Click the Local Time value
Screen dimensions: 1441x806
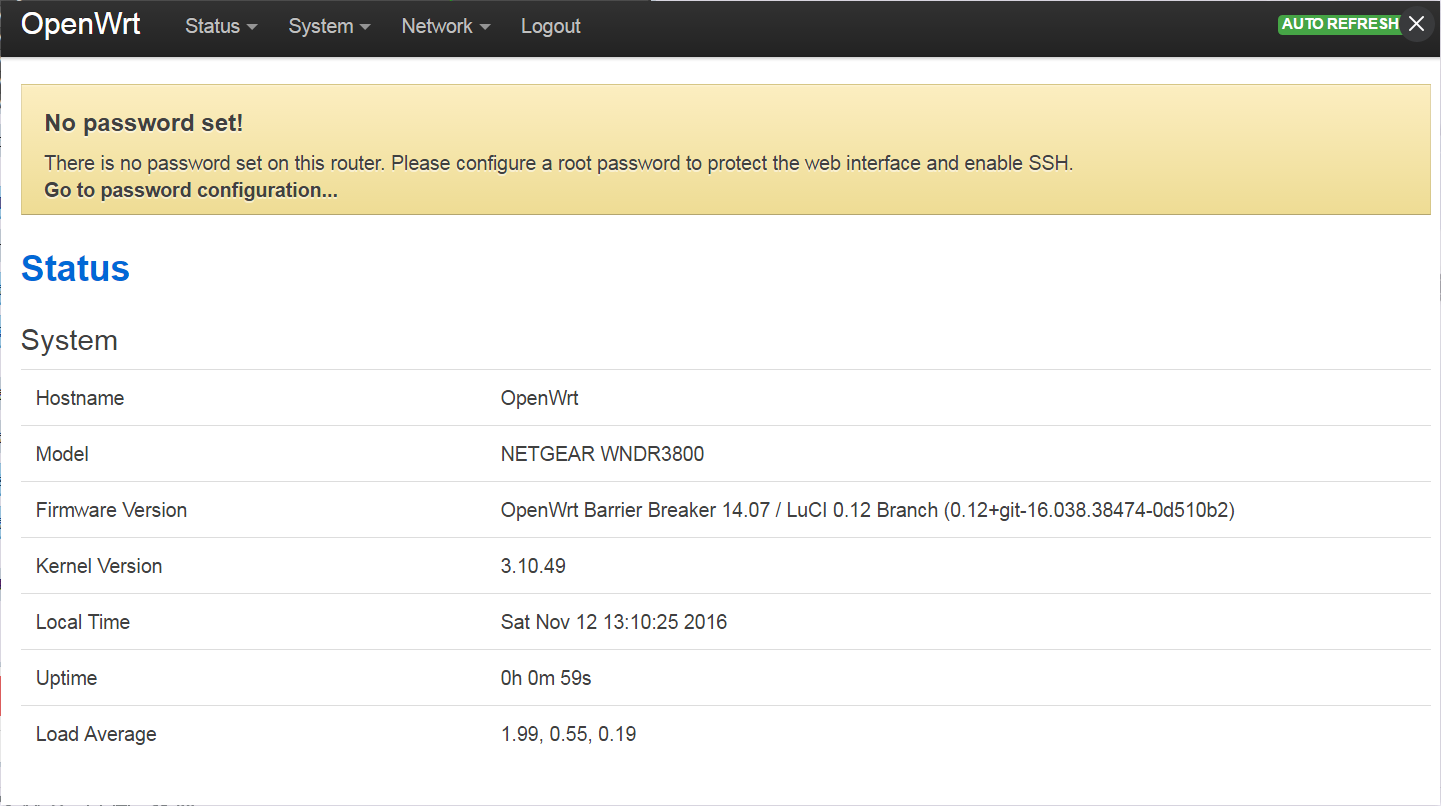point(613,622)
